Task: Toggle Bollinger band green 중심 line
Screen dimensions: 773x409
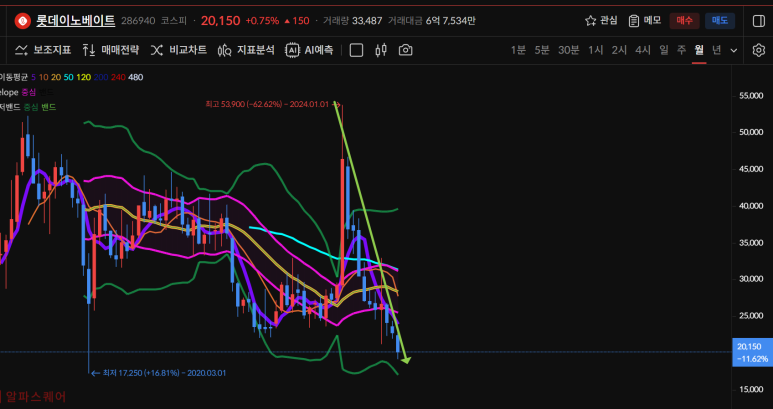Action: 31,107
